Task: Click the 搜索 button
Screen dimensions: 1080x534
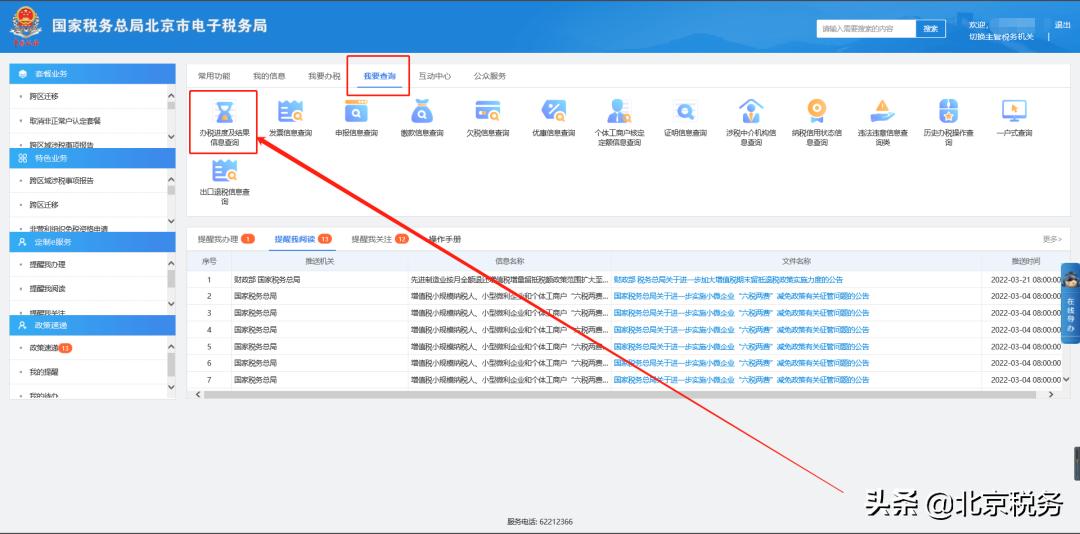Action: [930, 29]
